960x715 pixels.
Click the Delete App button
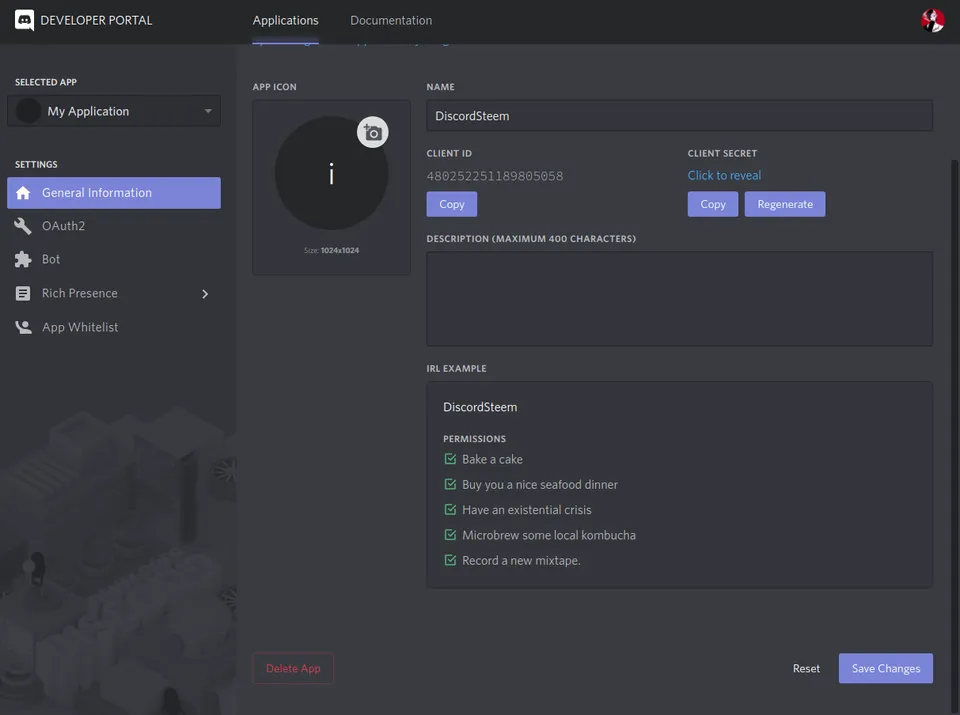click(293, 668)
